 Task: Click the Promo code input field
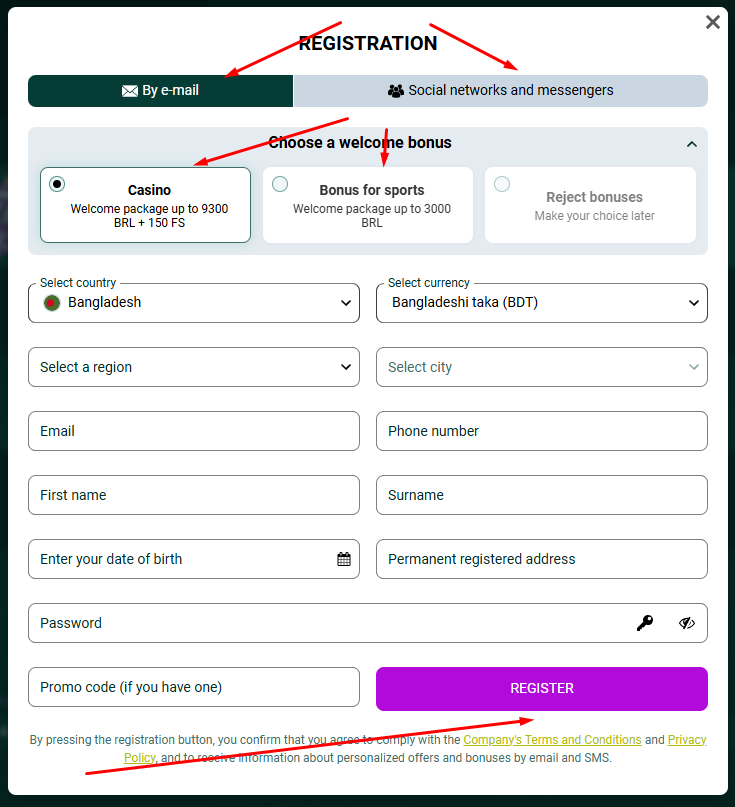click(x=194, y=687)
